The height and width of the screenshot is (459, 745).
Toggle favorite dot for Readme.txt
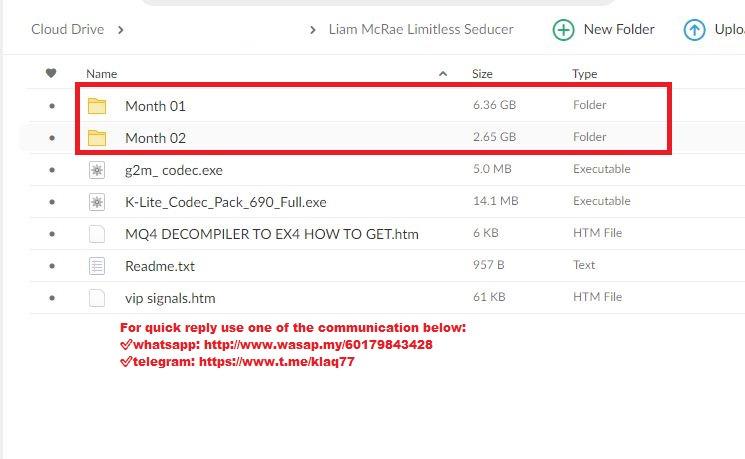pos(52,266)
